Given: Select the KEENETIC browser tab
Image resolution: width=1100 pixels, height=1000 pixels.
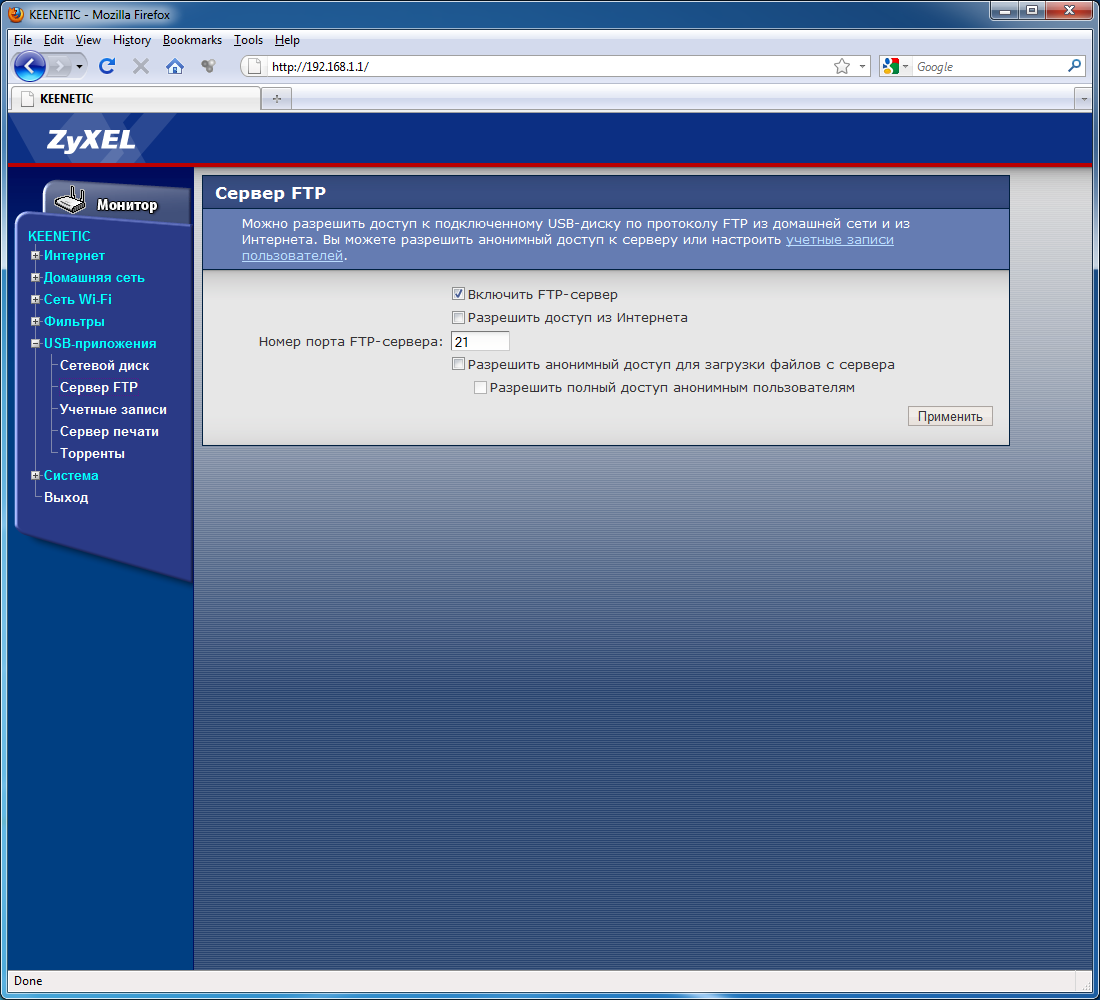Looking at the screenshot, I should [135, 98].
